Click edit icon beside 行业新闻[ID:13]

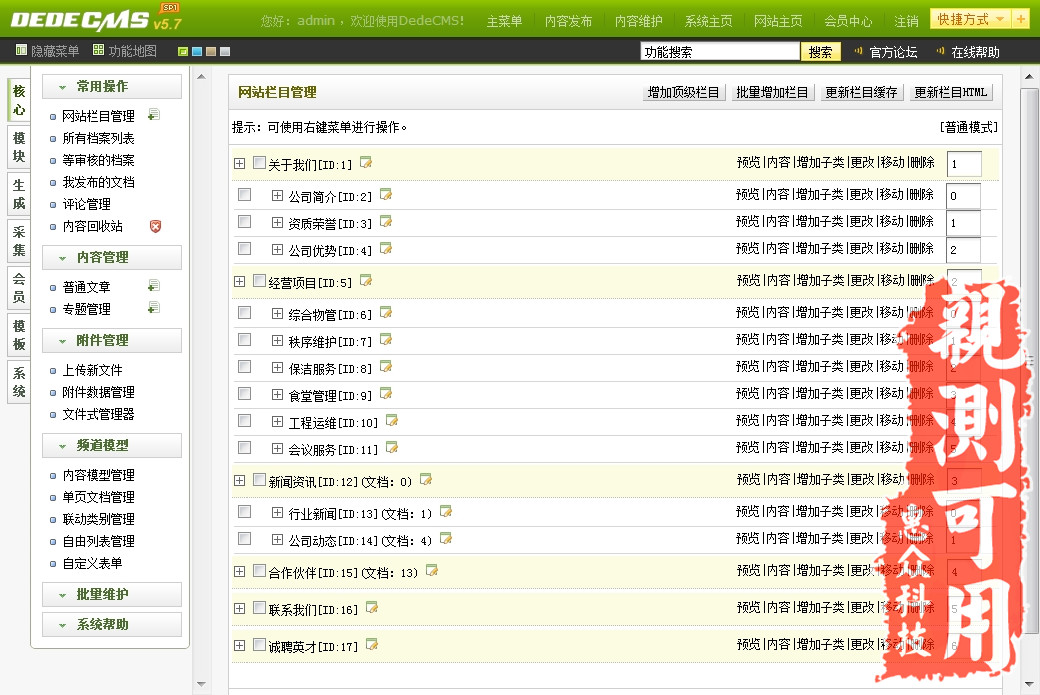(x=446, y=511)
